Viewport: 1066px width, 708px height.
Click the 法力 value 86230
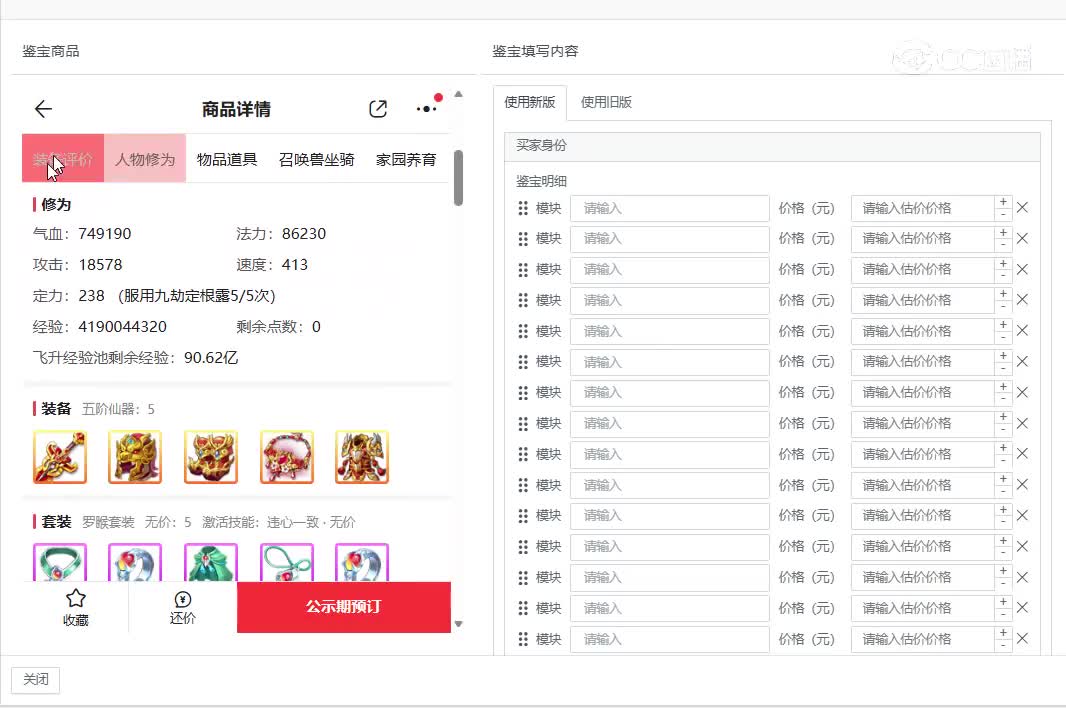coord(304,234)
